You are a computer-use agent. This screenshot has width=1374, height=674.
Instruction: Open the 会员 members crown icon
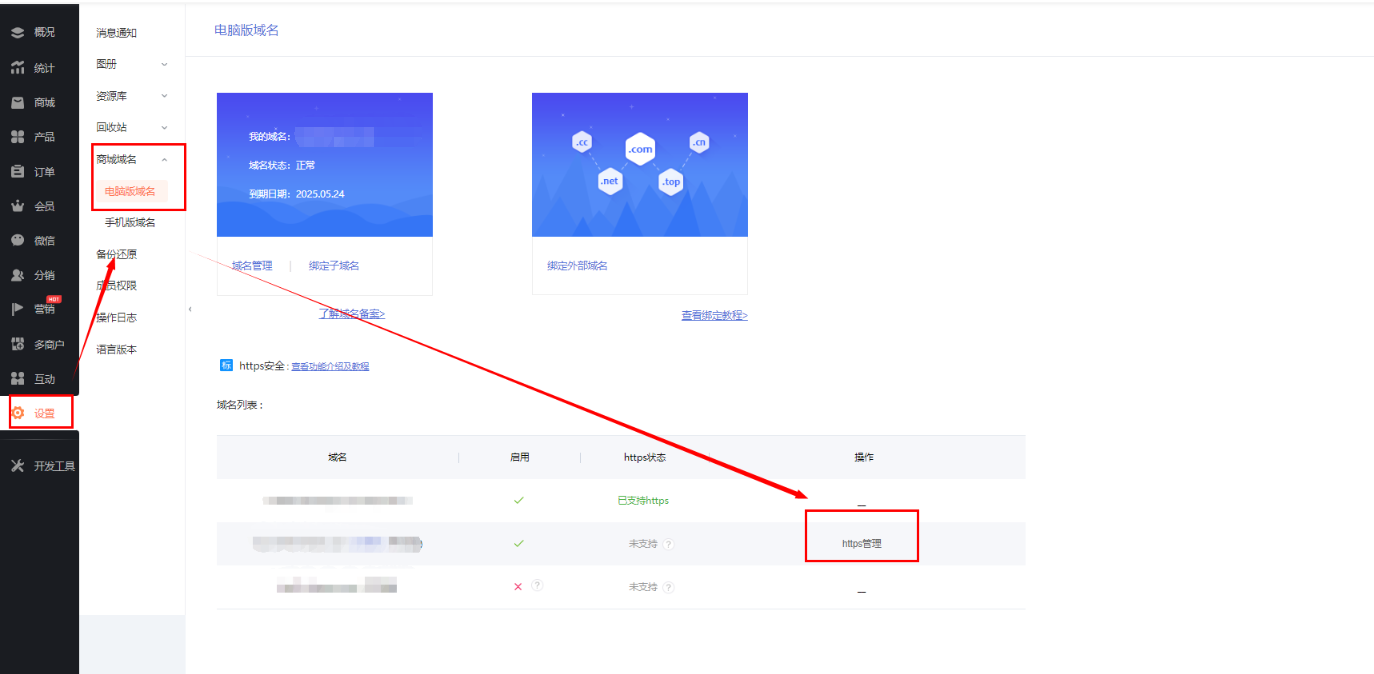(x=17, y=206)
